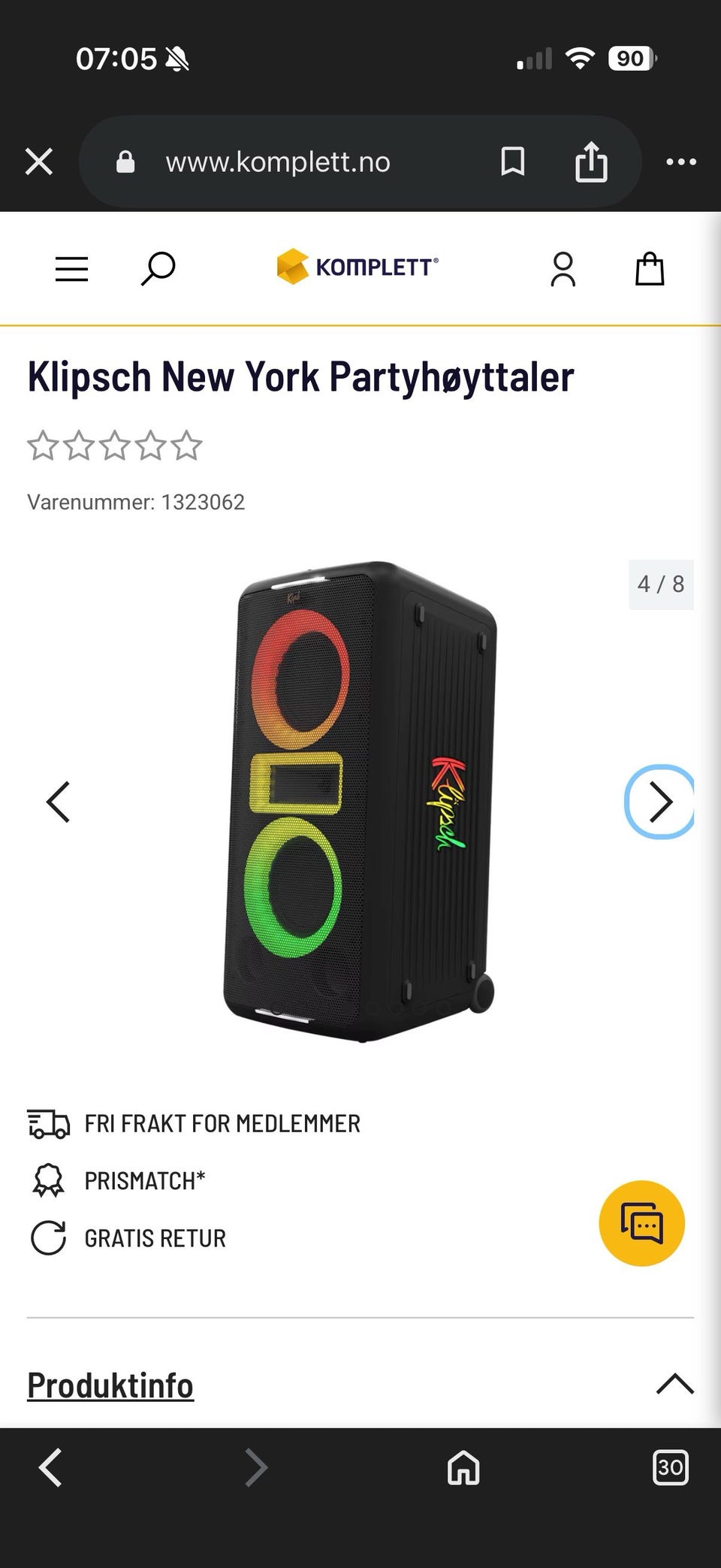Close the browser tab view
The height and width of the screenshot is (1568, 721).
[39, 162]
